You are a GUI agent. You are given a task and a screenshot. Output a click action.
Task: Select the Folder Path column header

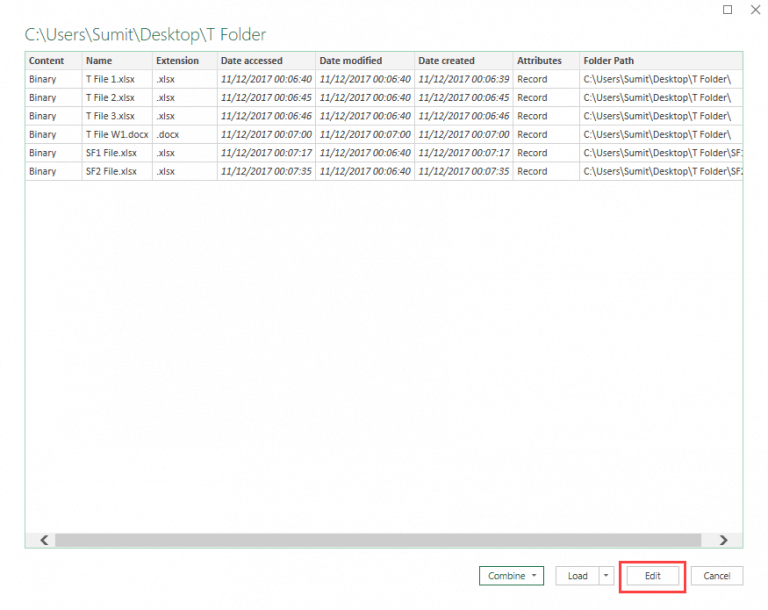[661, 61]
